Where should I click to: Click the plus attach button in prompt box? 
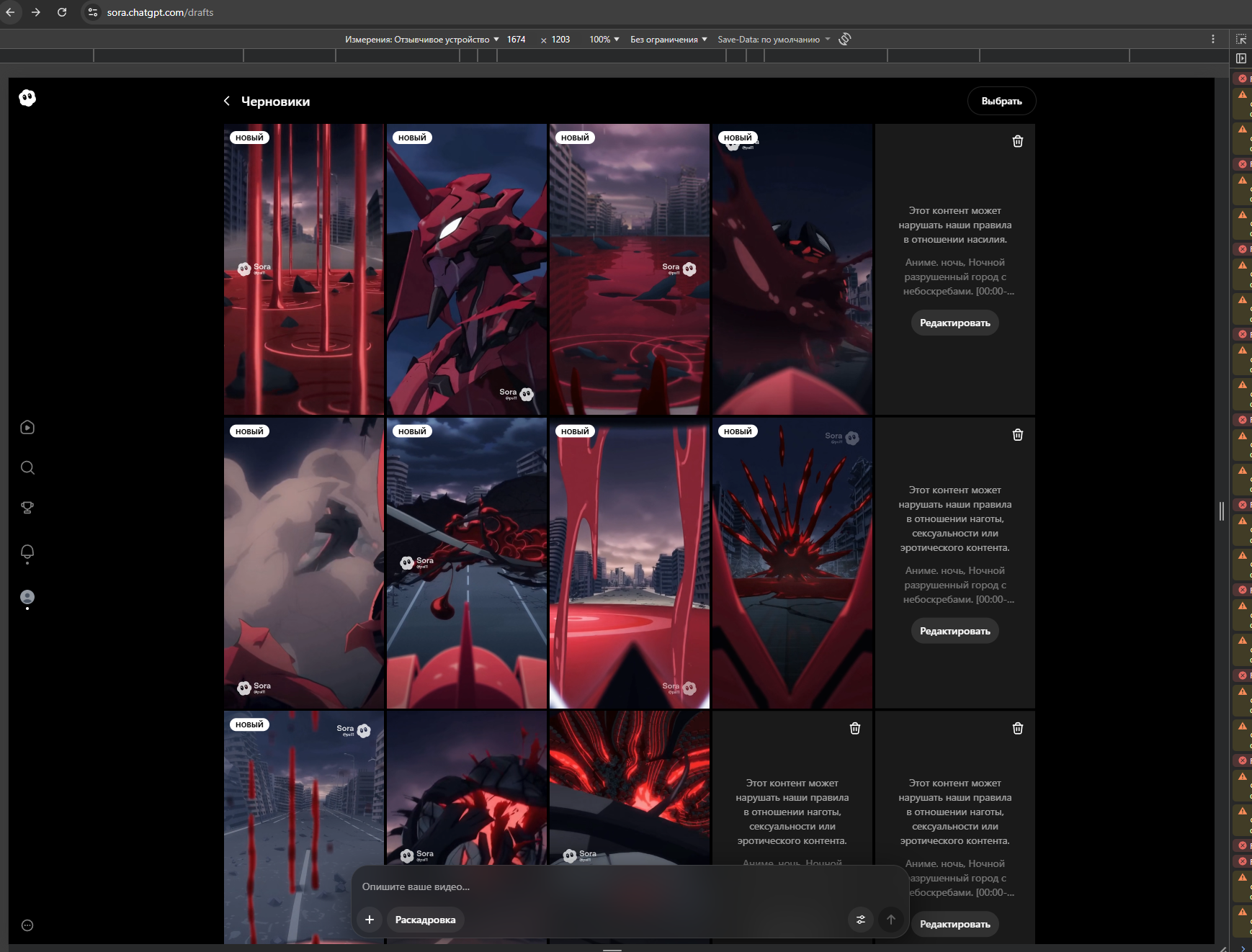(x=370, y=920)
